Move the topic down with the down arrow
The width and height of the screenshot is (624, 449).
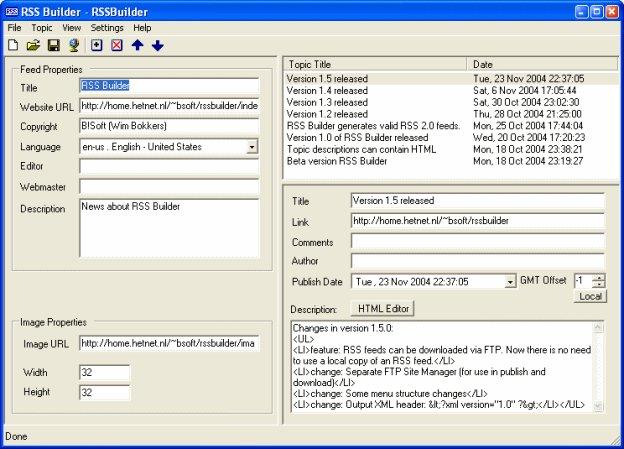click(158, 45)
